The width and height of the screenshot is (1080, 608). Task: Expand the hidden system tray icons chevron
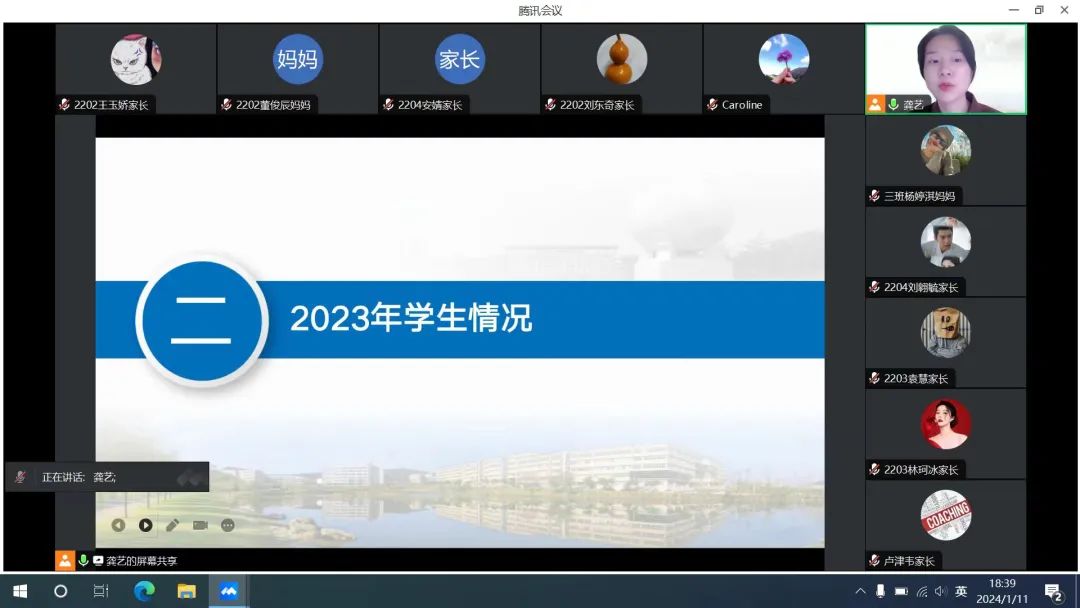coord(860,591)
